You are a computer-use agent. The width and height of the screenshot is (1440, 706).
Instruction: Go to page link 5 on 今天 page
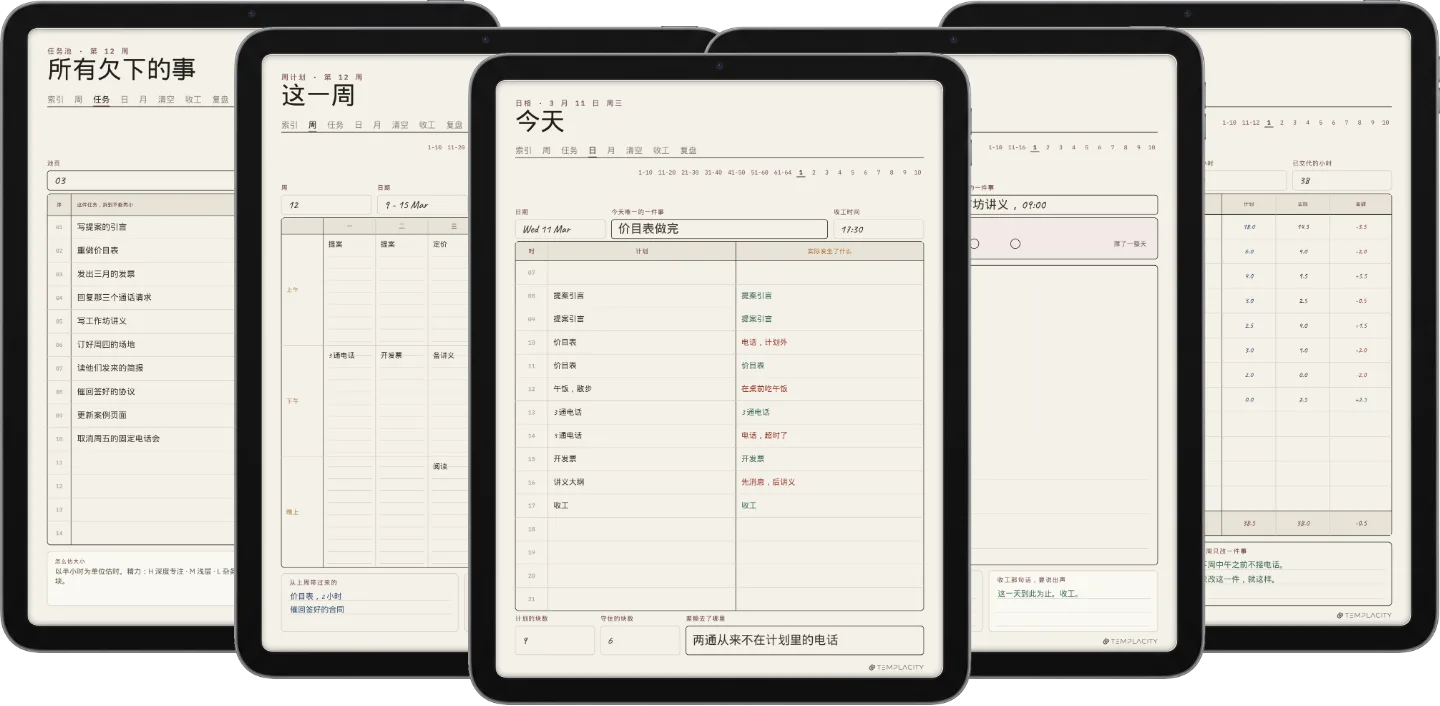pyautogui.click(x=853, y=172)
